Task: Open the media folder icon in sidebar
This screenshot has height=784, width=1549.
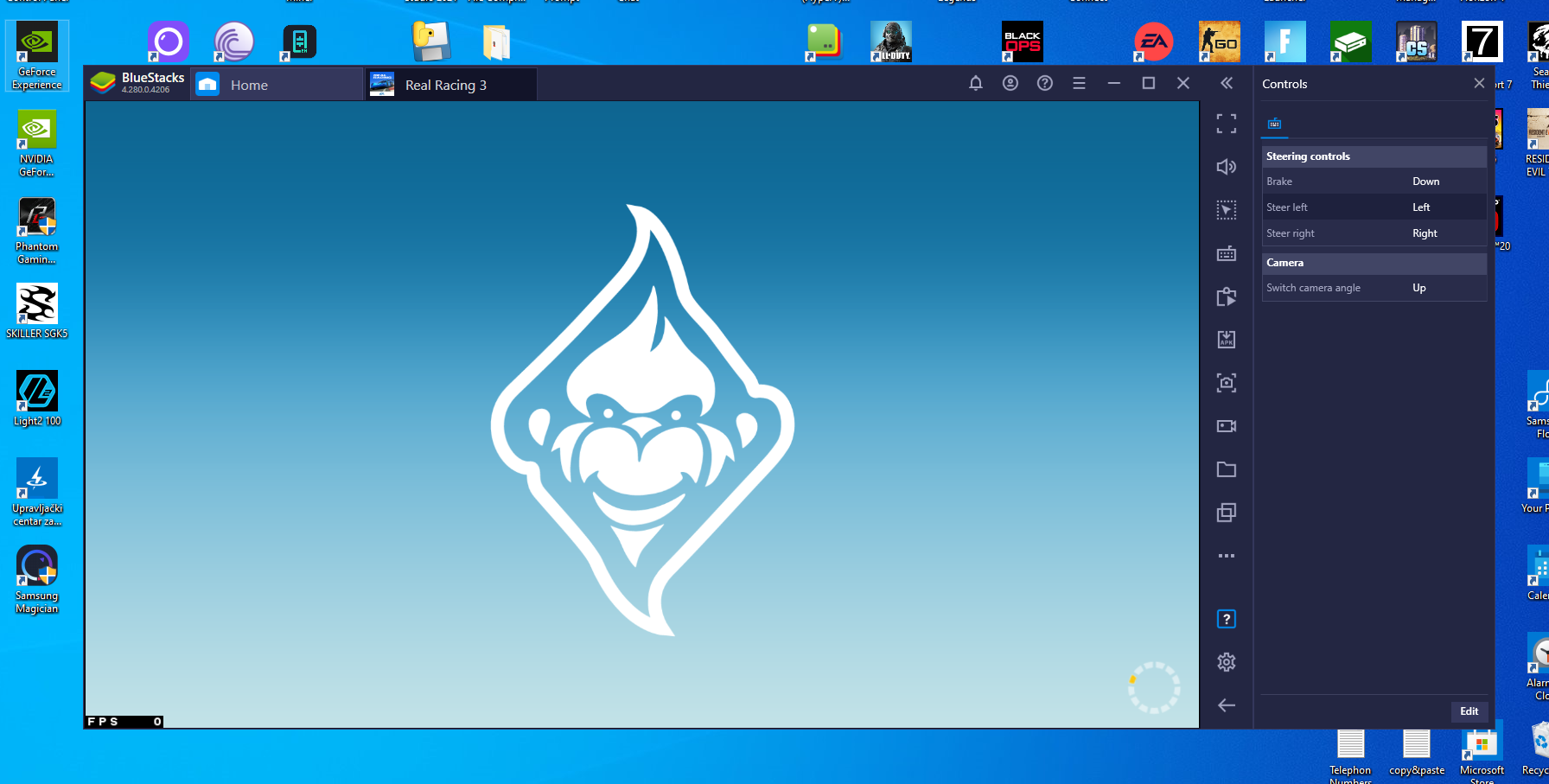Action: coord(1227,469)
